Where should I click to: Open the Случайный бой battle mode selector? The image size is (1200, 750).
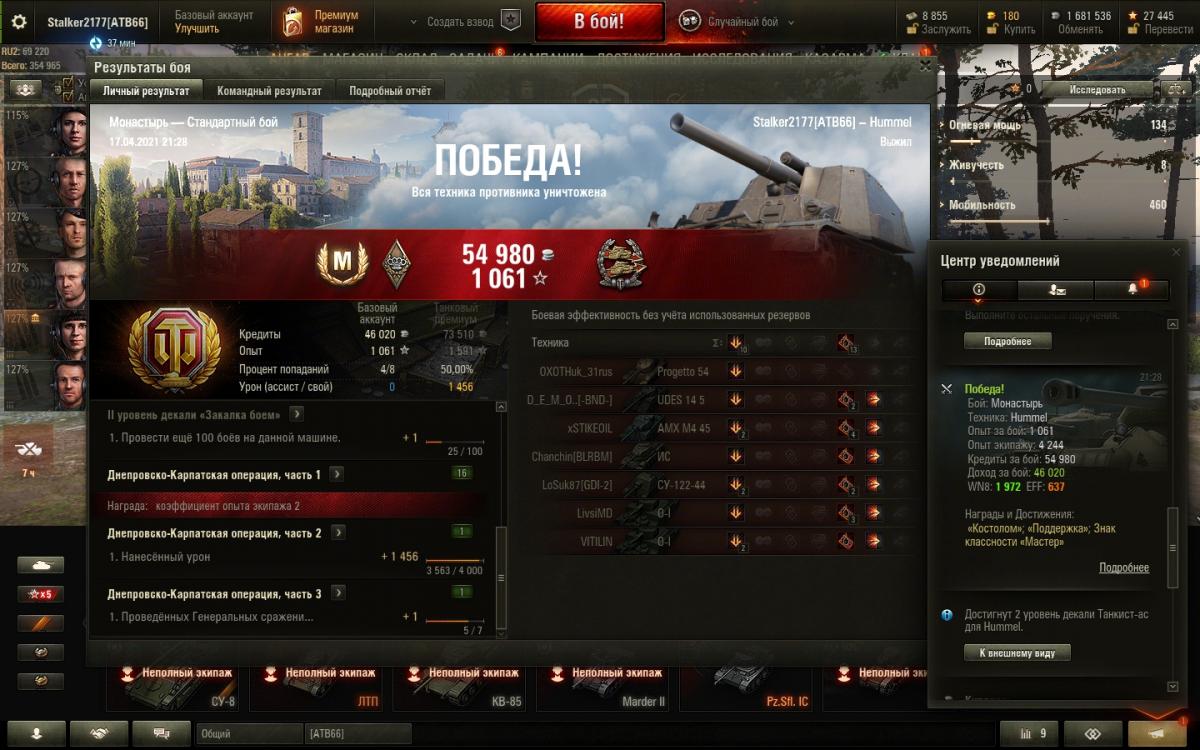click(729, 22)
